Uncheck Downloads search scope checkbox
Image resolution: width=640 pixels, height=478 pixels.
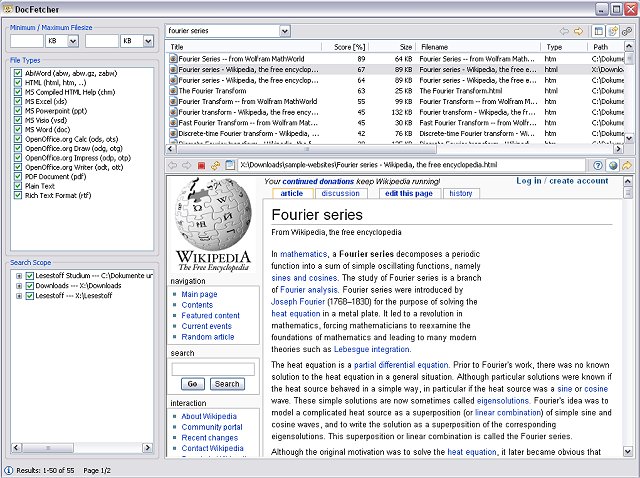29,285
